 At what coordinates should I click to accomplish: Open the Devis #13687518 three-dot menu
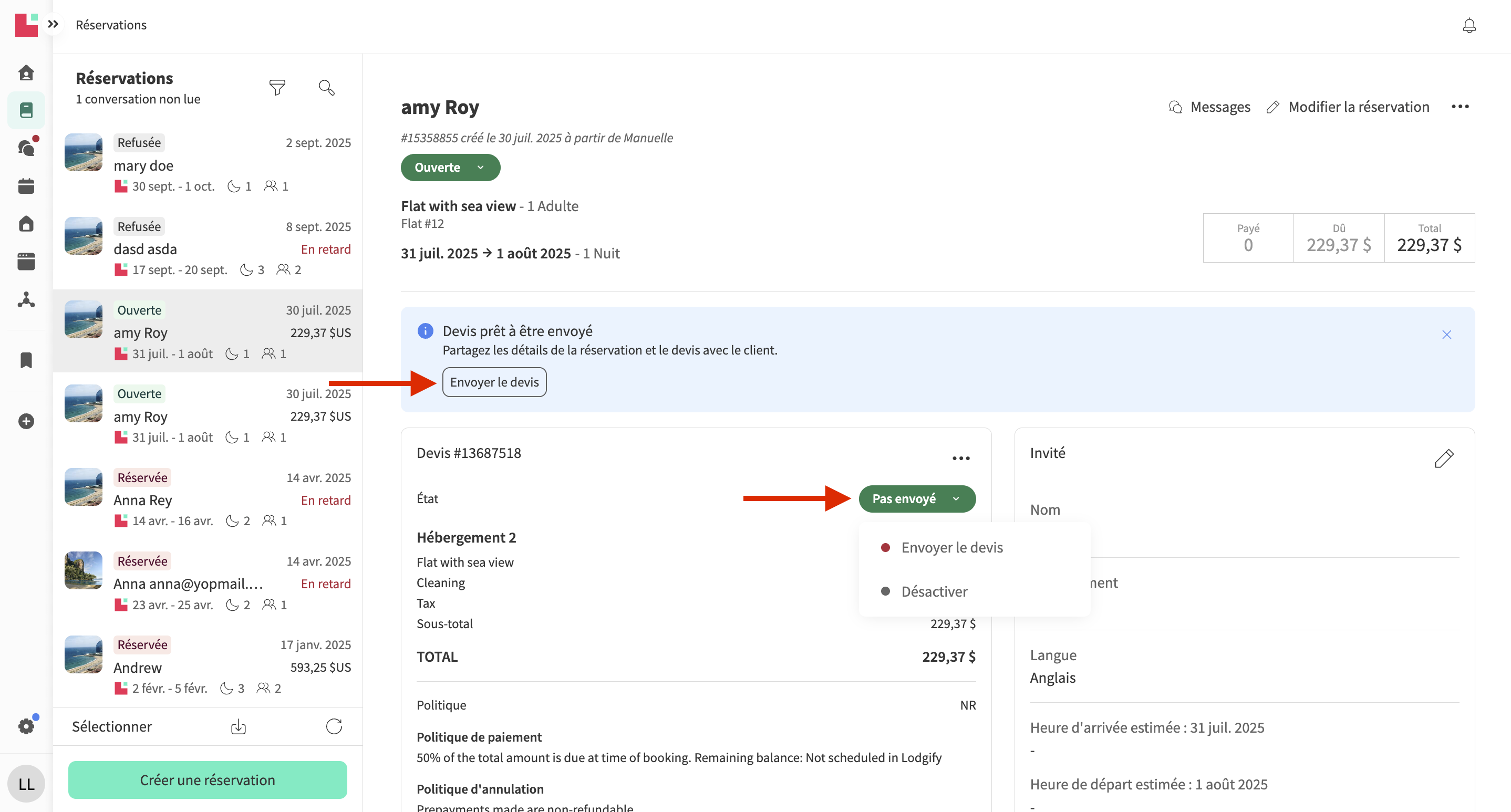click(961, 459)
